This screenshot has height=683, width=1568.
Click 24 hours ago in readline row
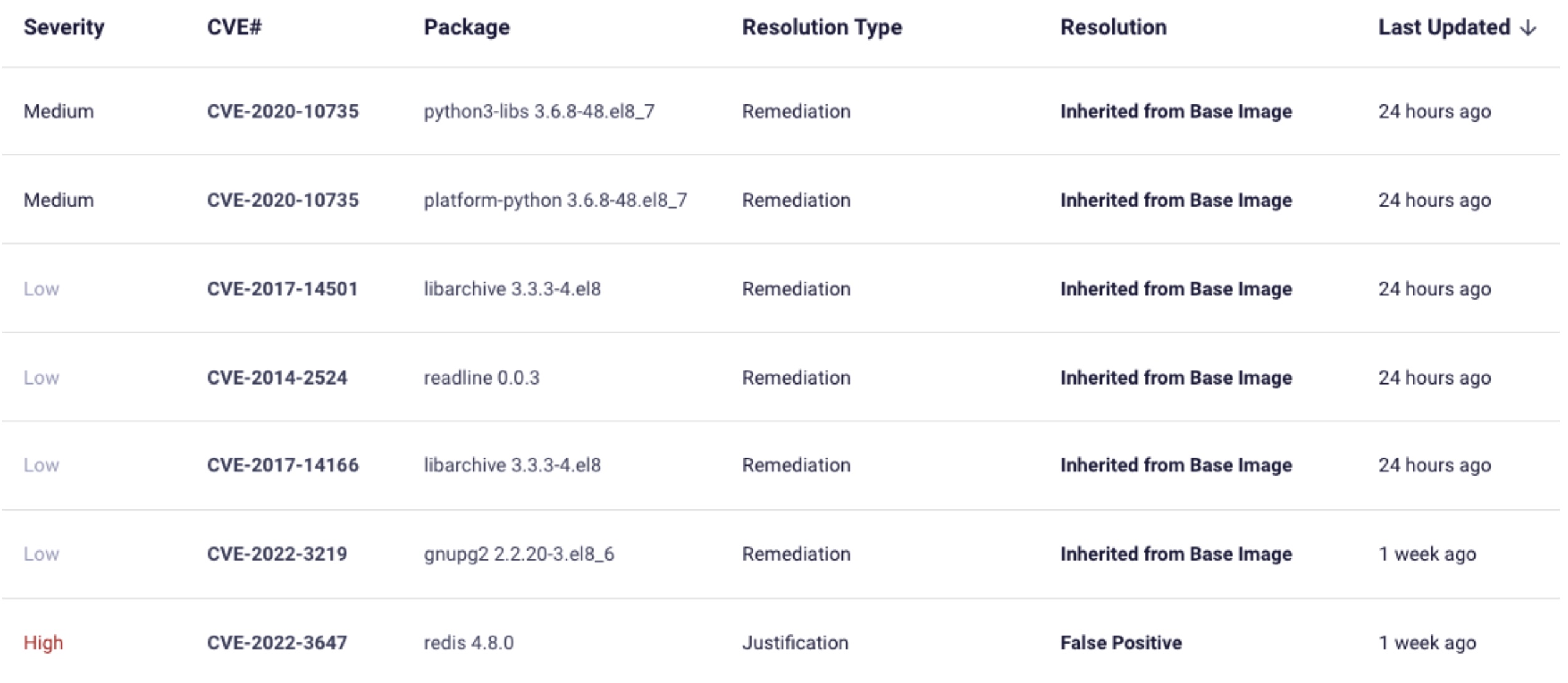(1435, 377)
